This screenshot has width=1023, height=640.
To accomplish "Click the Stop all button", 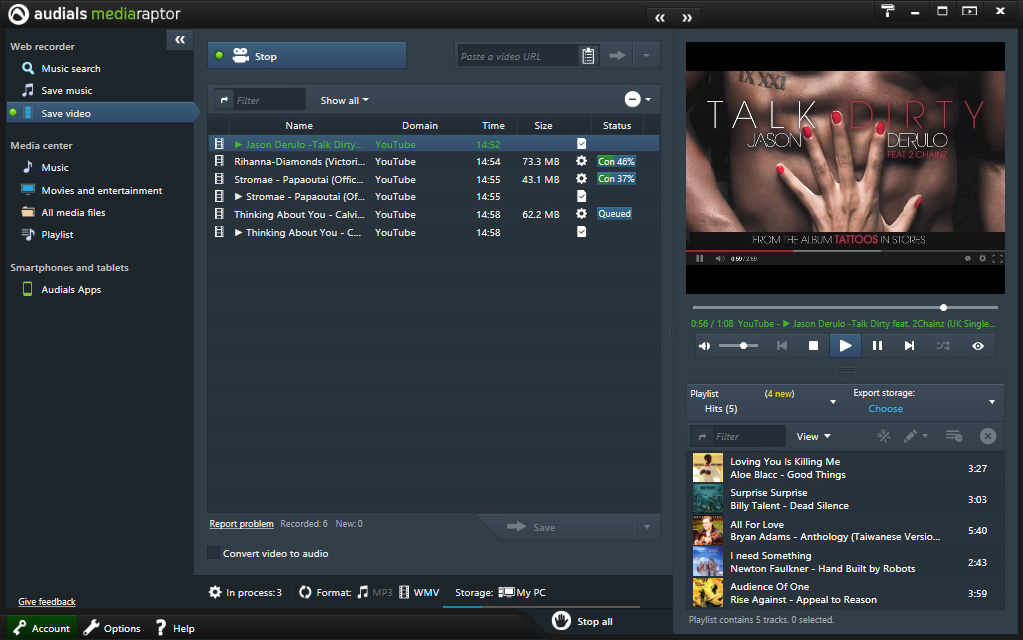I will click(584, 621).
